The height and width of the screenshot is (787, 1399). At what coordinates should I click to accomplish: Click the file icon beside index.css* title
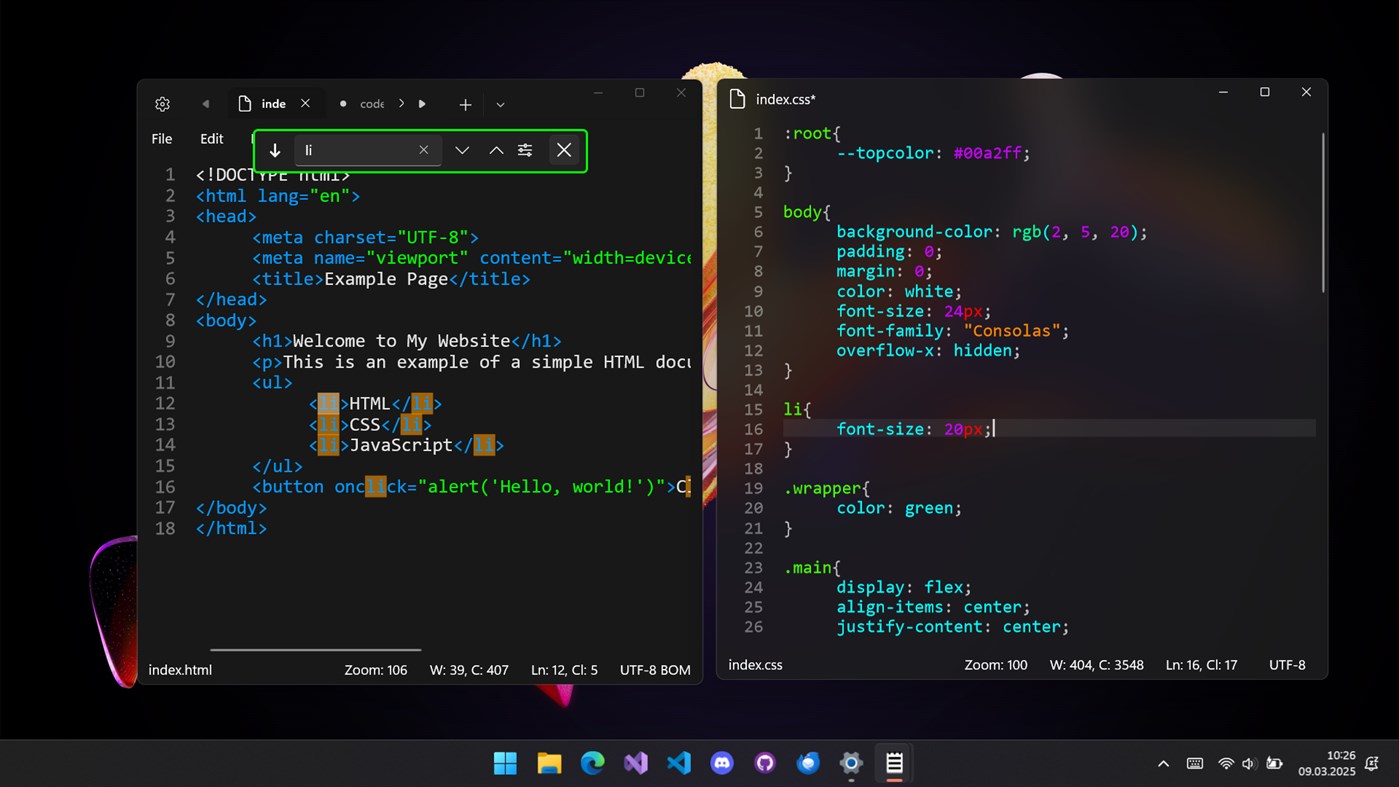pos(738,99)
